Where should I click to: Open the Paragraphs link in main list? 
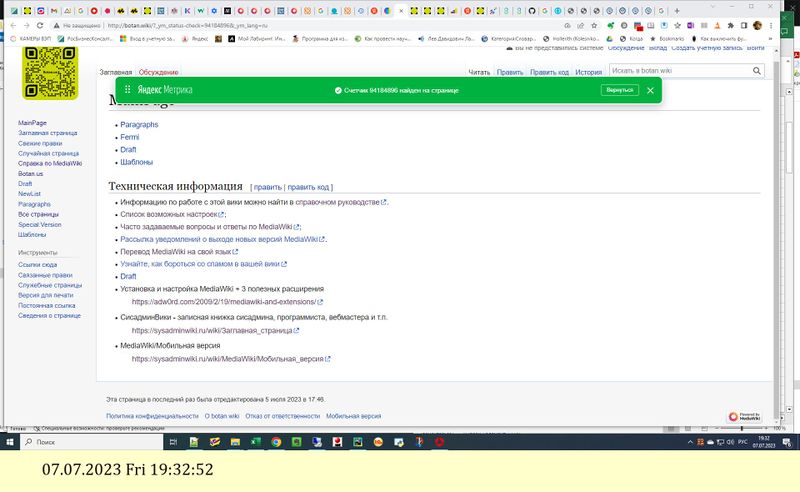tap(139, 125)
